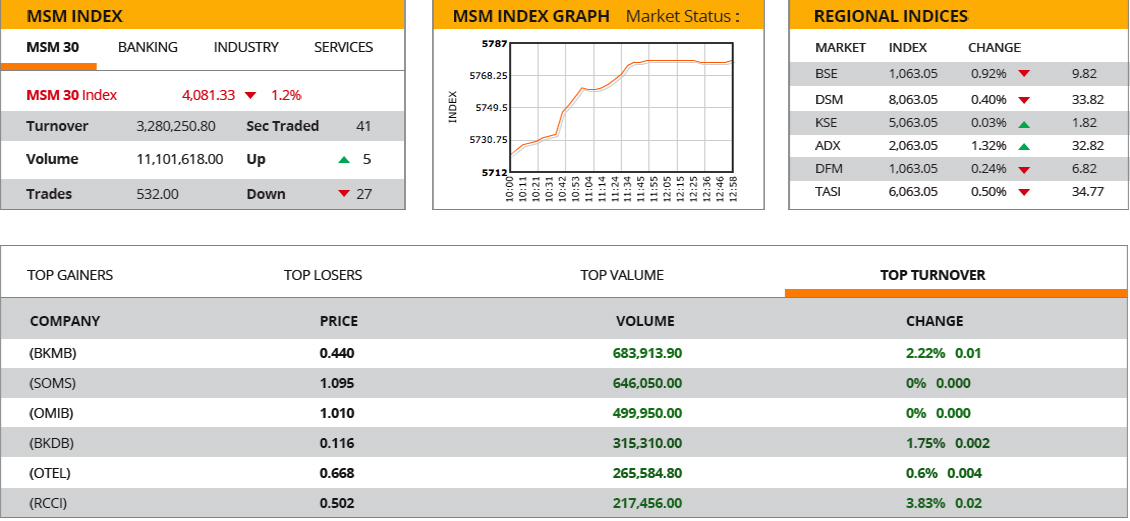The height and width of the screenshot is (521, 1130).
Task: Click the VOLUME column header
Action: coord(645,321)
